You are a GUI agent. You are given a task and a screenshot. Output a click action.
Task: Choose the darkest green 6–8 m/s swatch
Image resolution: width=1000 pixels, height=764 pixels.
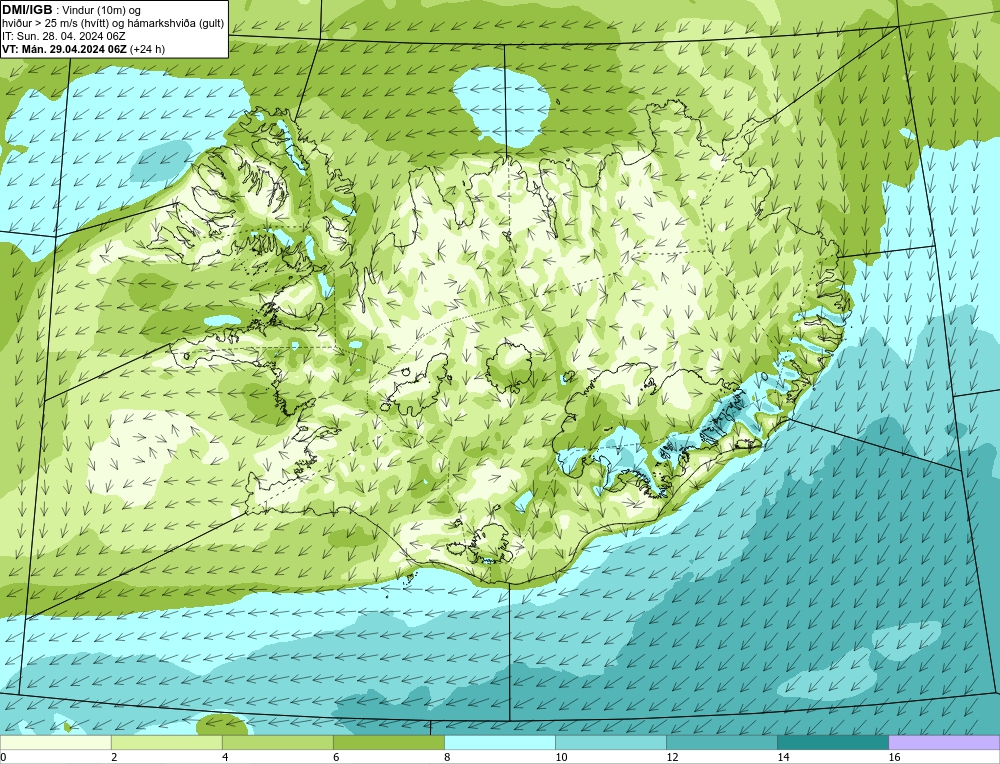[x=388, y=743]
